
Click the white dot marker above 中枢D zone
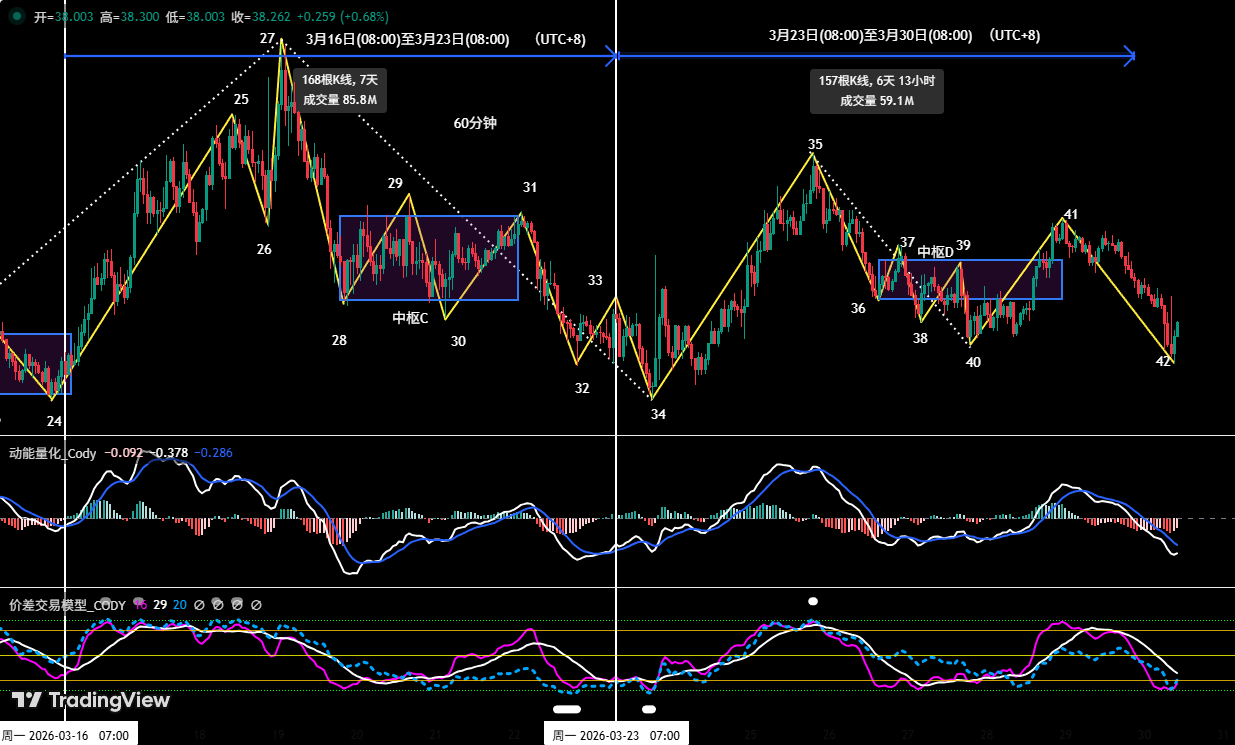pos(813,601)
